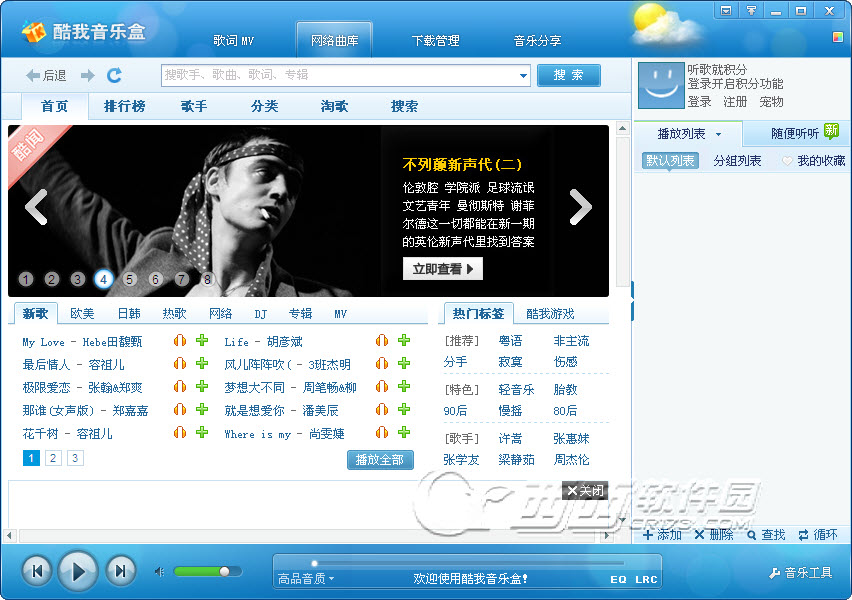Screen dimensions: 852x600
Task: Open weather sun-cloud icon
Action: 666,24
